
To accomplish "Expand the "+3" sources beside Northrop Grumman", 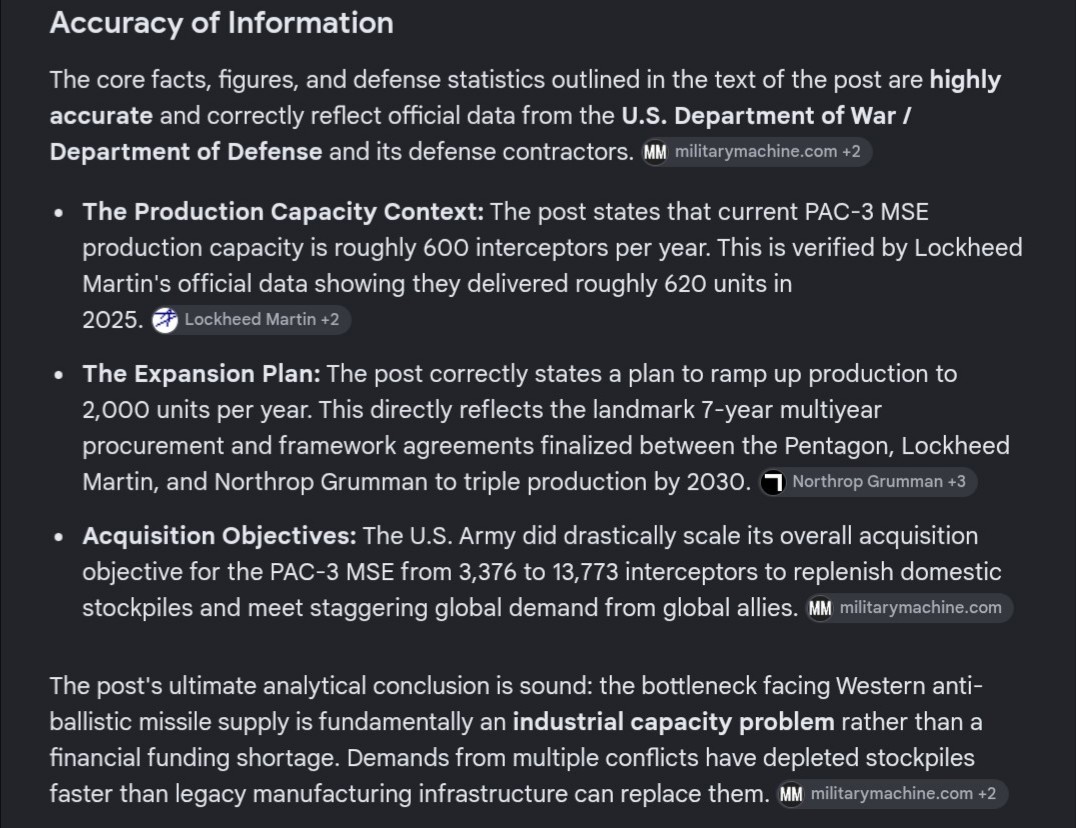I will coord(957,482).
